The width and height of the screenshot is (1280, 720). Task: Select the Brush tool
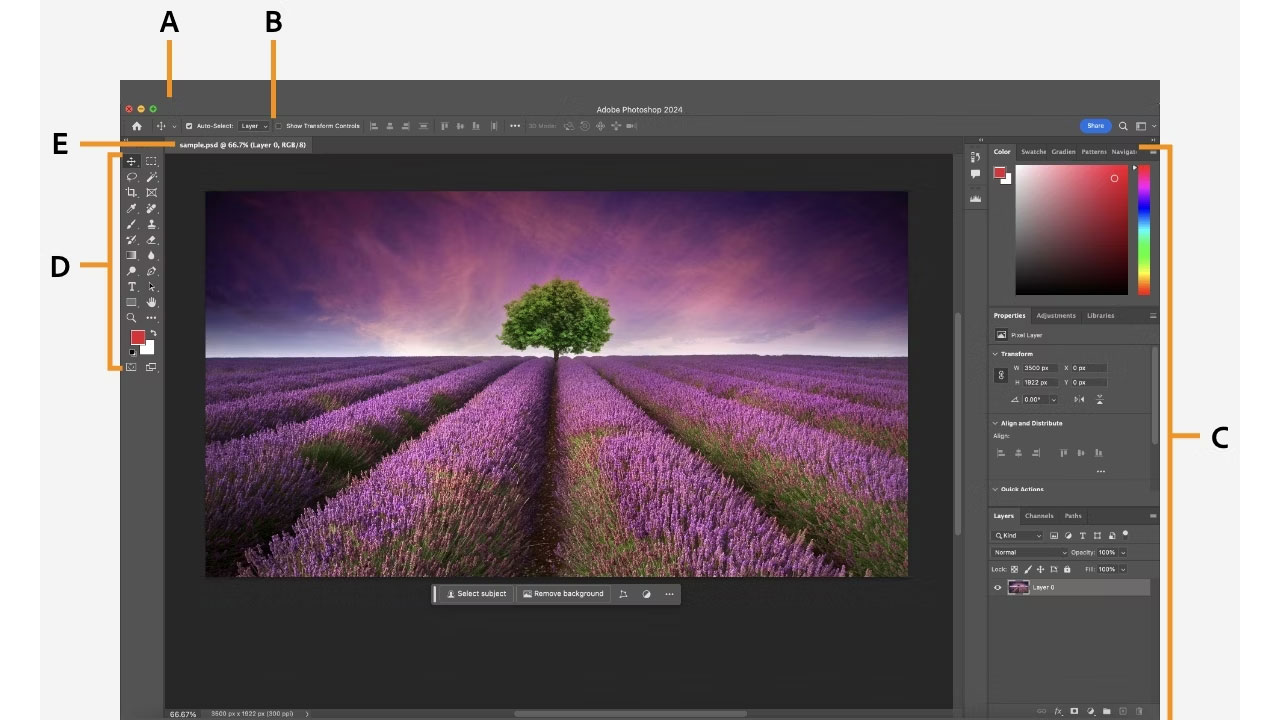pyautogui.click(x=132, y=223)
